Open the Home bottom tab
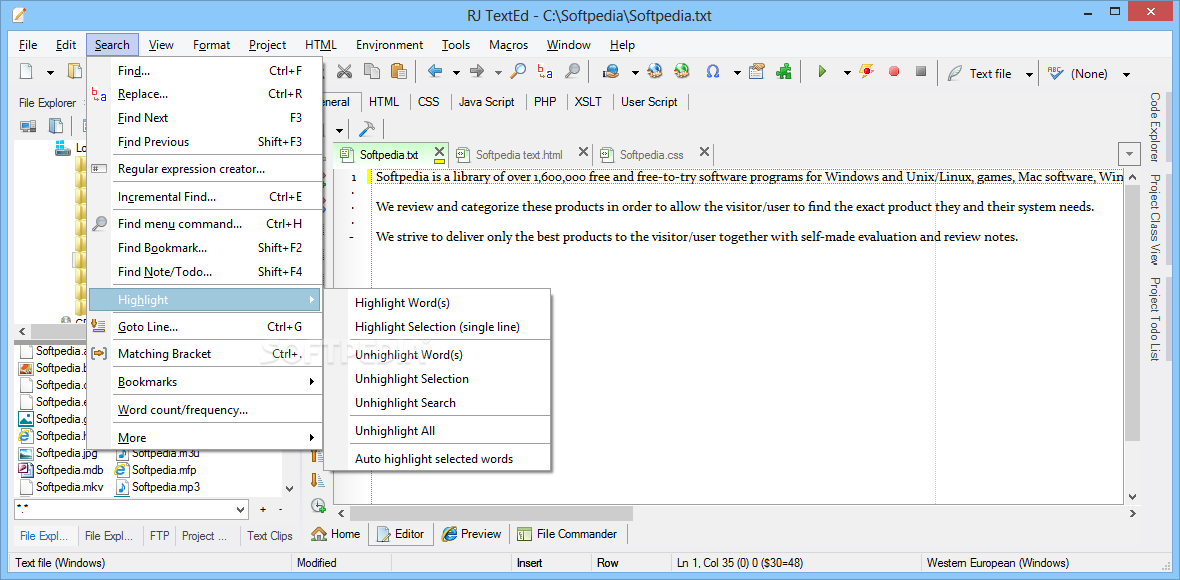Screen dimensions: 1180x580 coord(336,534)
